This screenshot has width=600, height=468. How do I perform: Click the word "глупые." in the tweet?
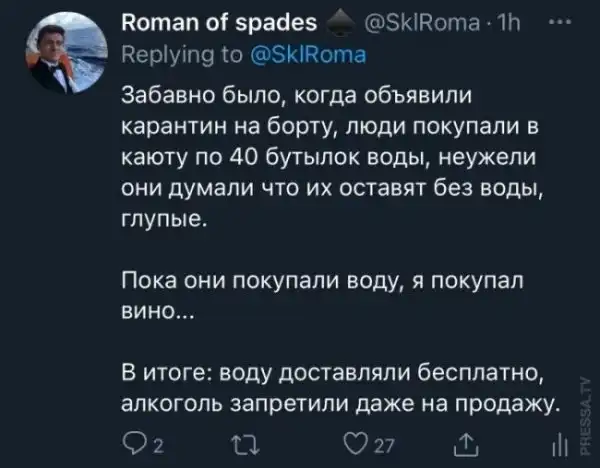[x=163, y=219]
